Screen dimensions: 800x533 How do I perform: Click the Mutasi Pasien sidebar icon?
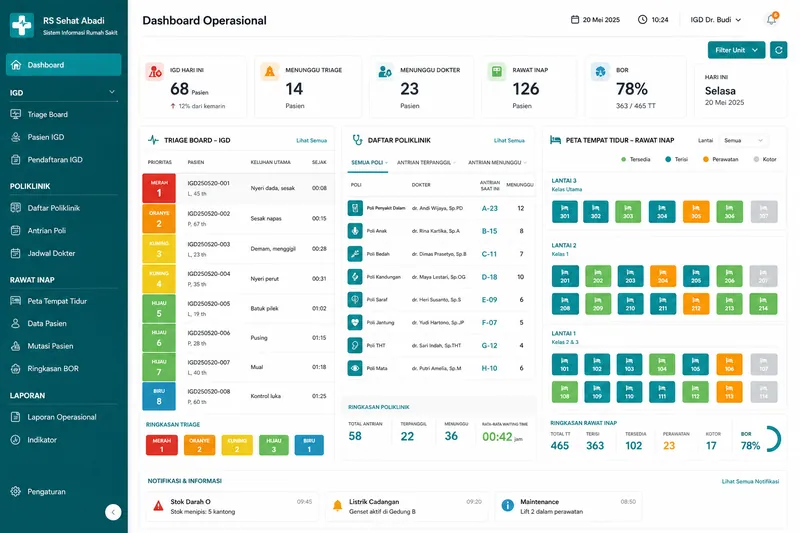tap(16, 346)
